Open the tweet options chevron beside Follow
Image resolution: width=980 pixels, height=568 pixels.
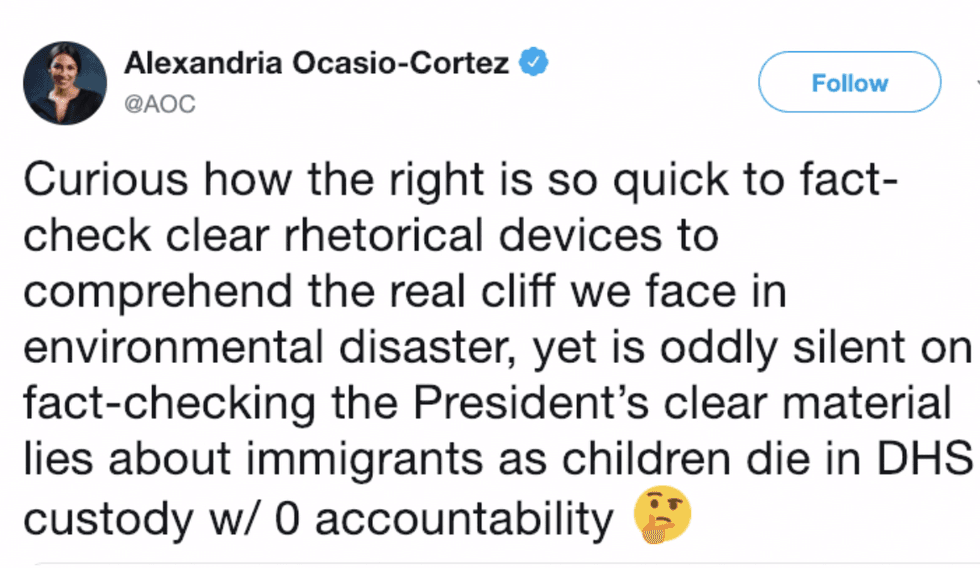pos(976,84)
